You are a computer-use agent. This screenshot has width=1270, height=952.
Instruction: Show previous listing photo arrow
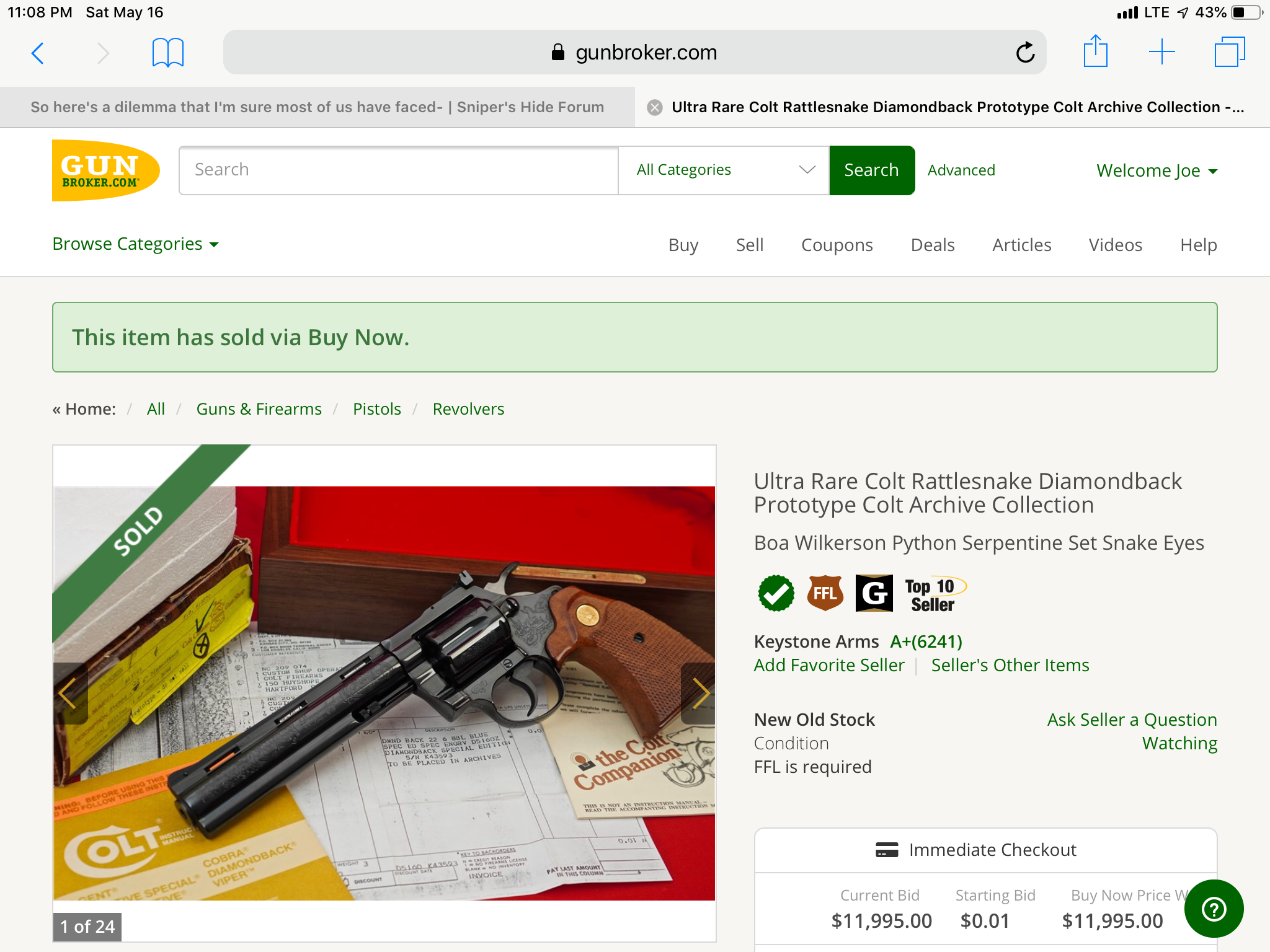(69, 694)
